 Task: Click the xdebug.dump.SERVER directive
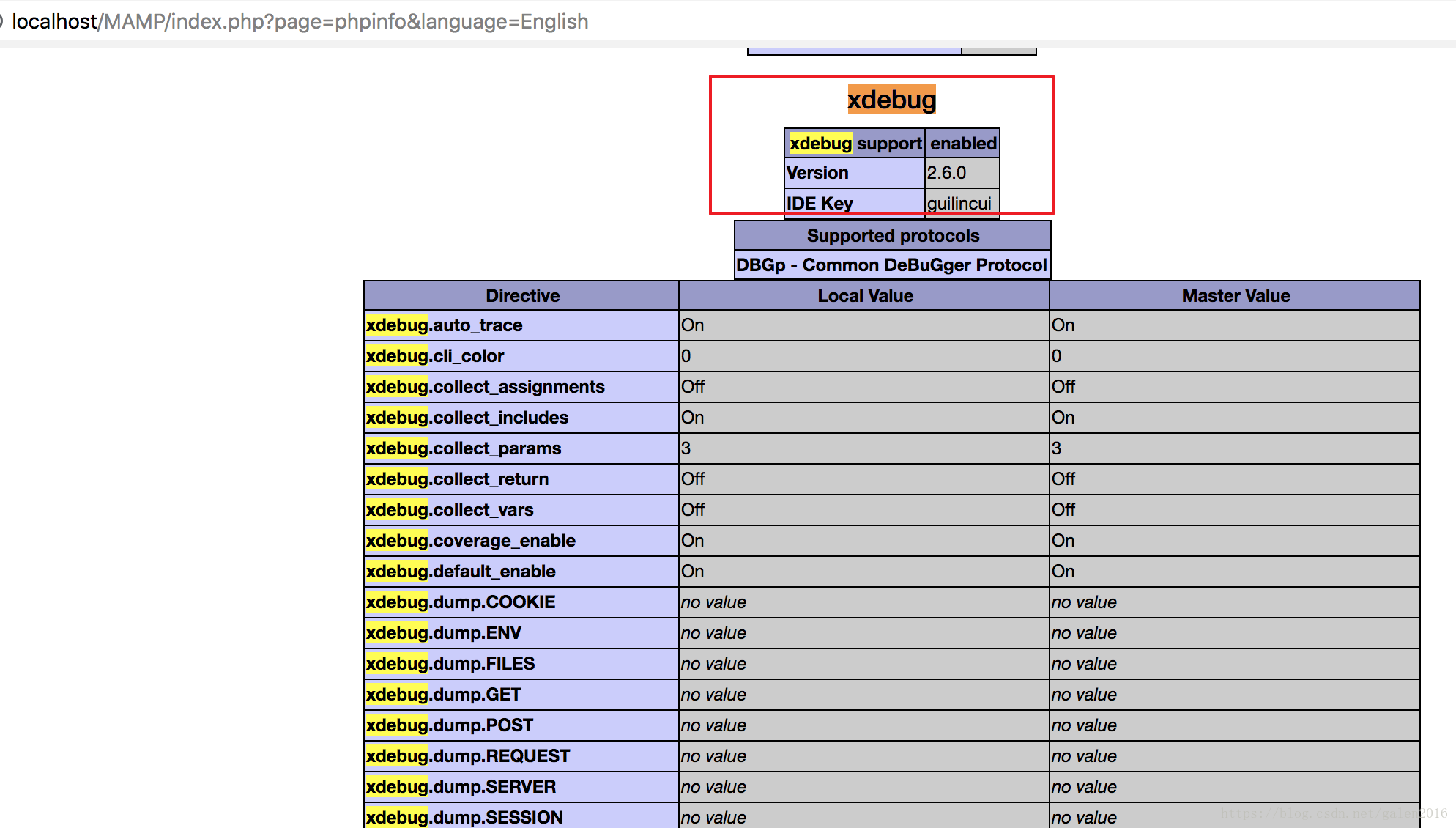(x=461, y=787)
